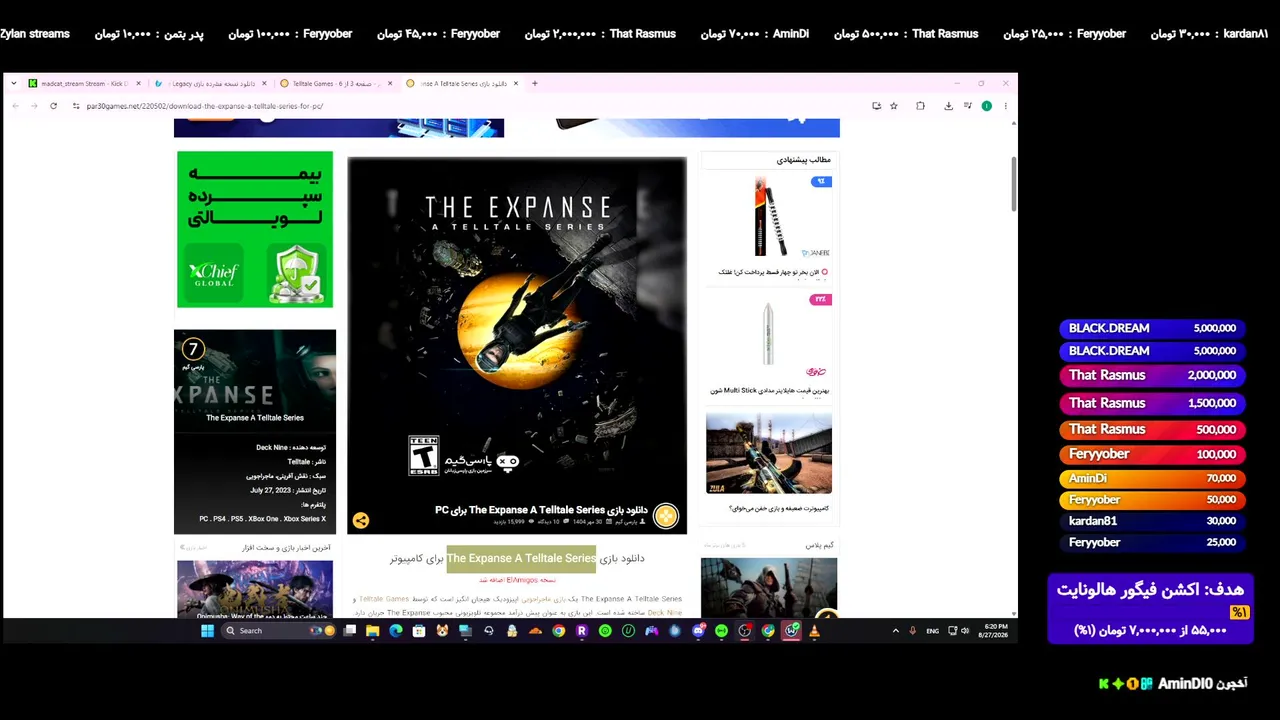The width and height of the screenshot is (1280, 720).
Task: Open a new browser tab
Action: click(x=535, y=84)
